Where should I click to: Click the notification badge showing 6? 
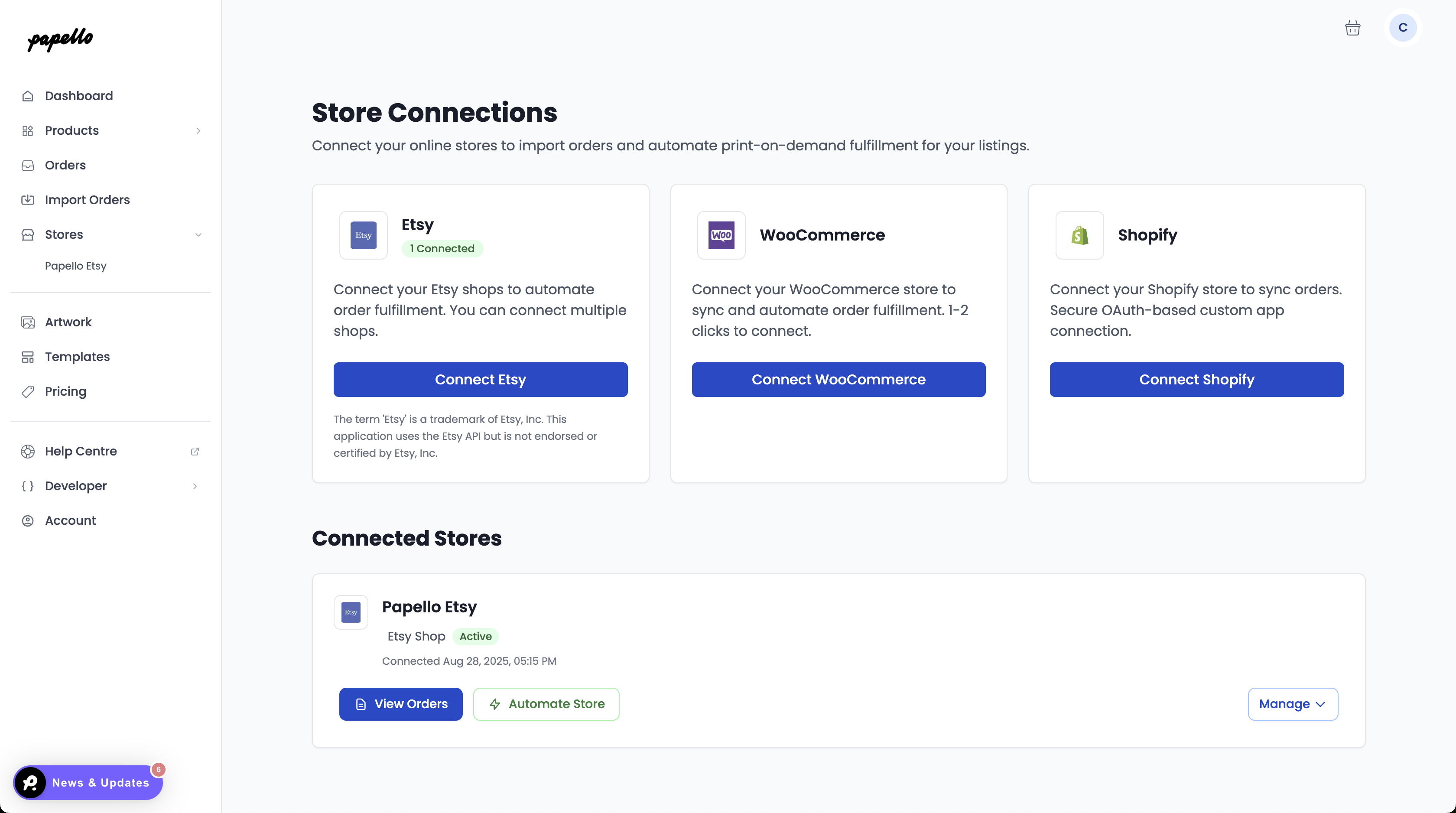coord(158,770)
